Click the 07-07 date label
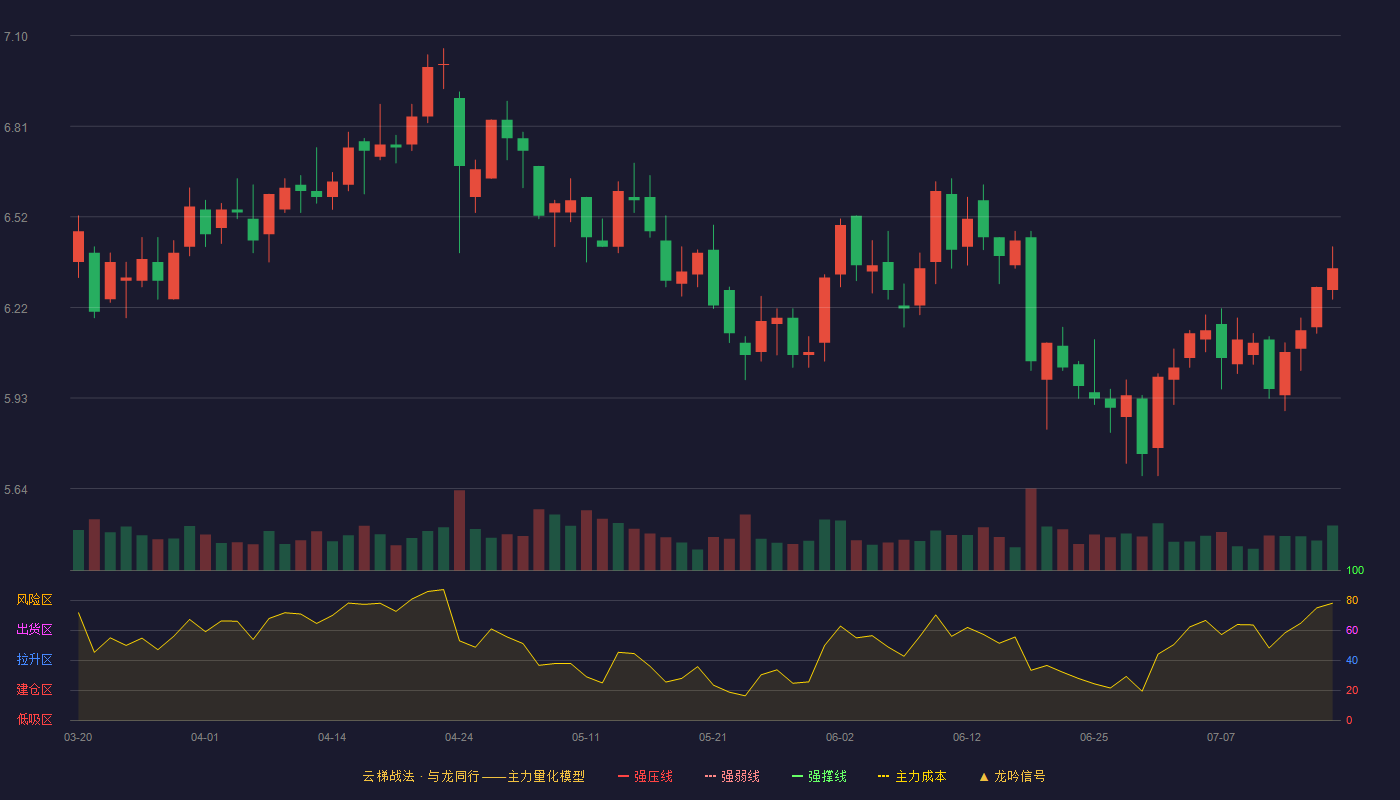Viewport: 1400px width, 800px height. click(1221, 737)
